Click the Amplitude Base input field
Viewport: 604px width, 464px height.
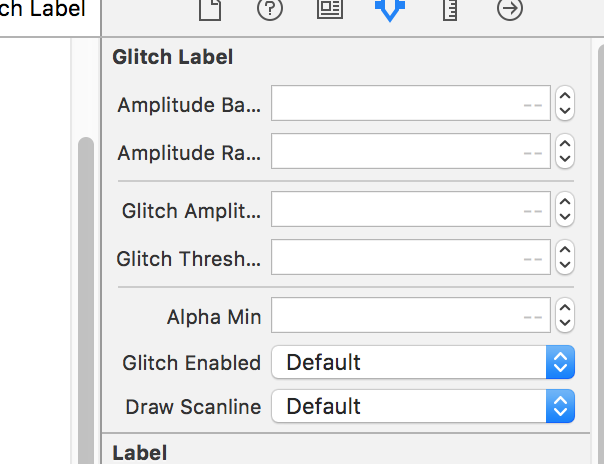click(x=411, y=103)
